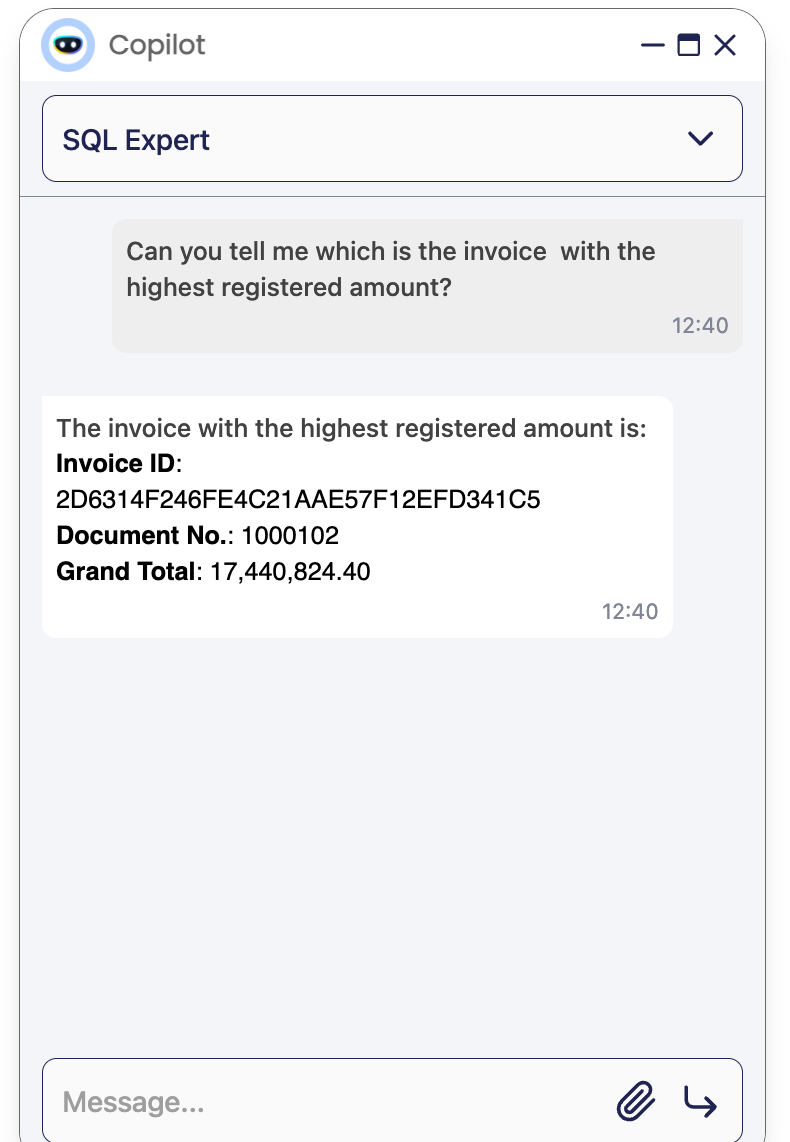Click the 12:40 timestamp on the Copilot response
Screen dimensions: 790x1142
[630, 611]
